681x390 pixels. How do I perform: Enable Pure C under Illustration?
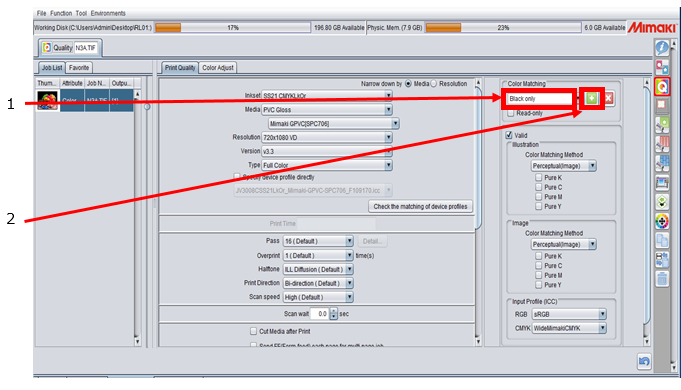[539, 187]
